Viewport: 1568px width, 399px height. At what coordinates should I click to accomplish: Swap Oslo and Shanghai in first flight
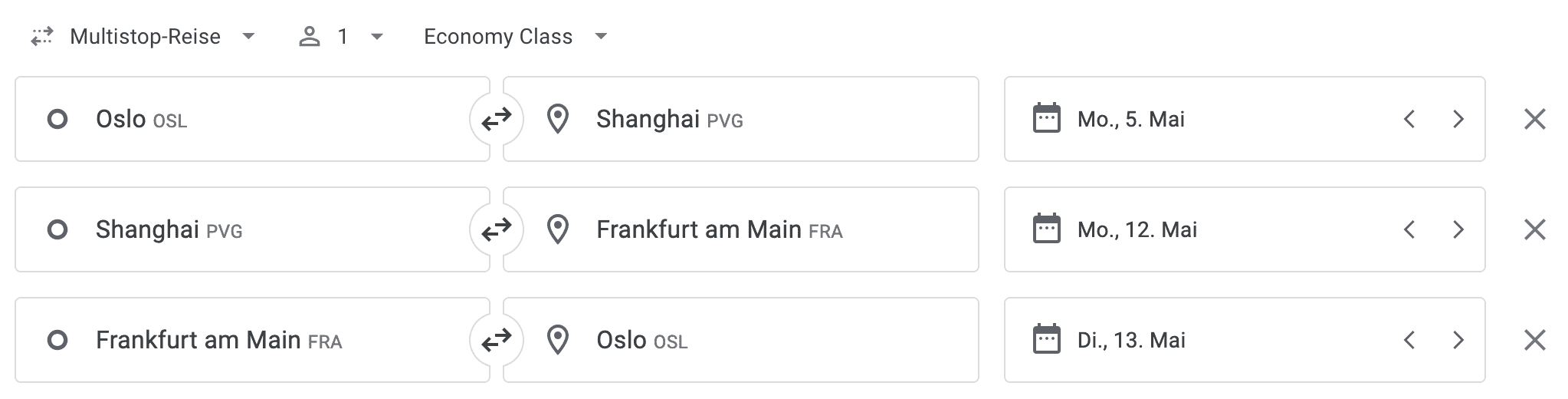pos(497,119)
